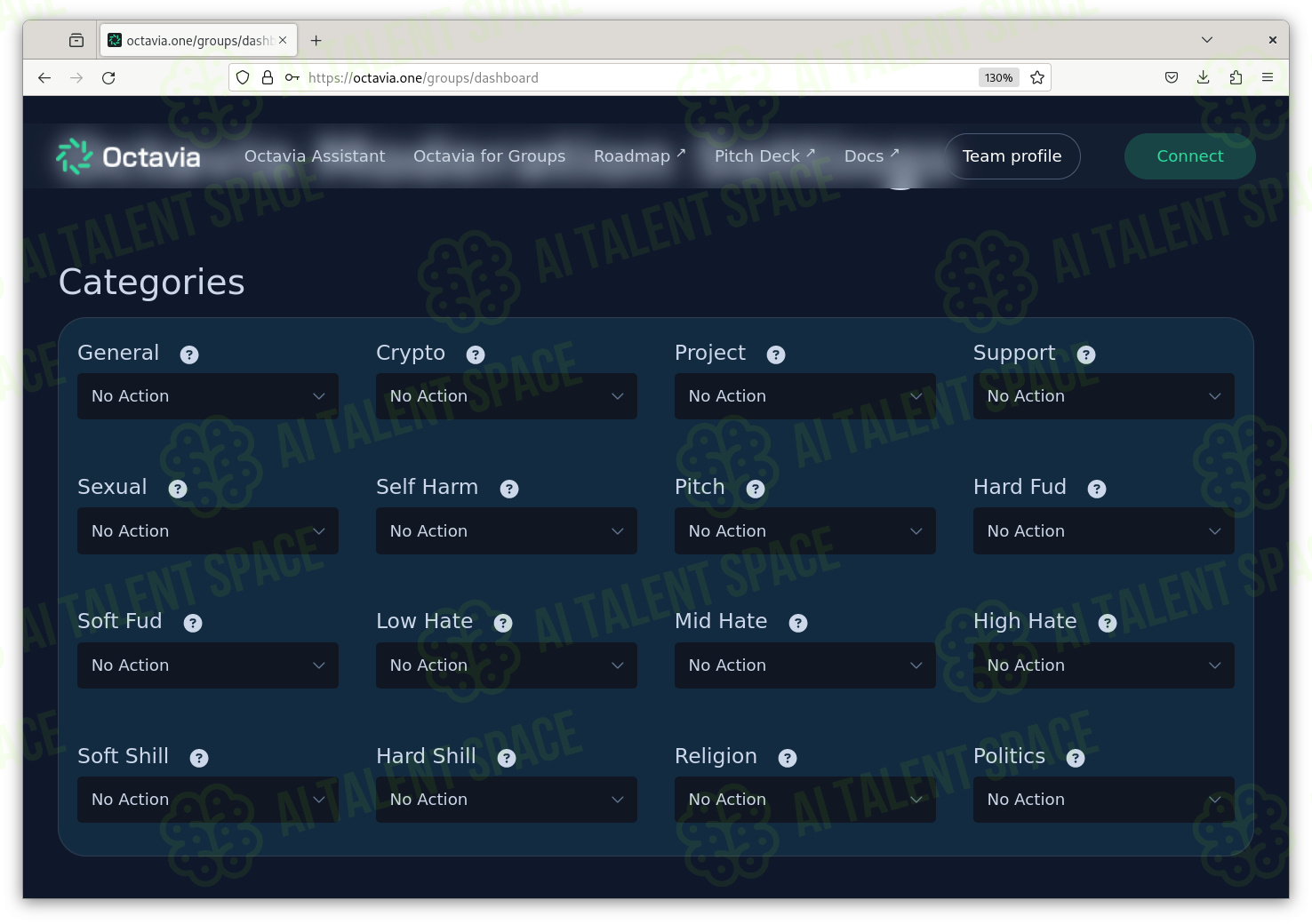Click the Octavia logo

[129, 156]
